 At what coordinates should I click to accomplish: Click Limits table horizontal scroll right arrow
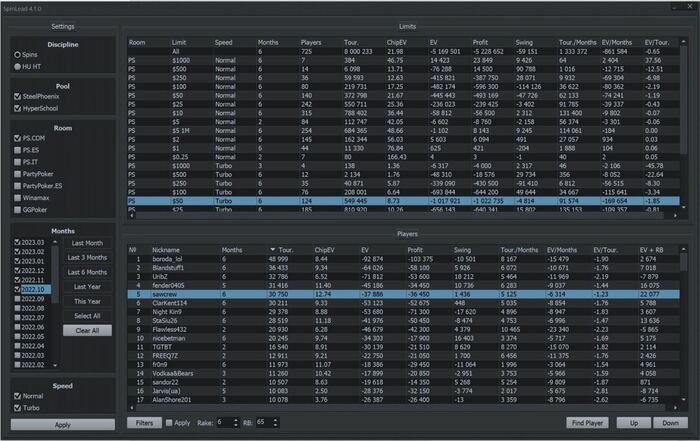pos(675,216)
